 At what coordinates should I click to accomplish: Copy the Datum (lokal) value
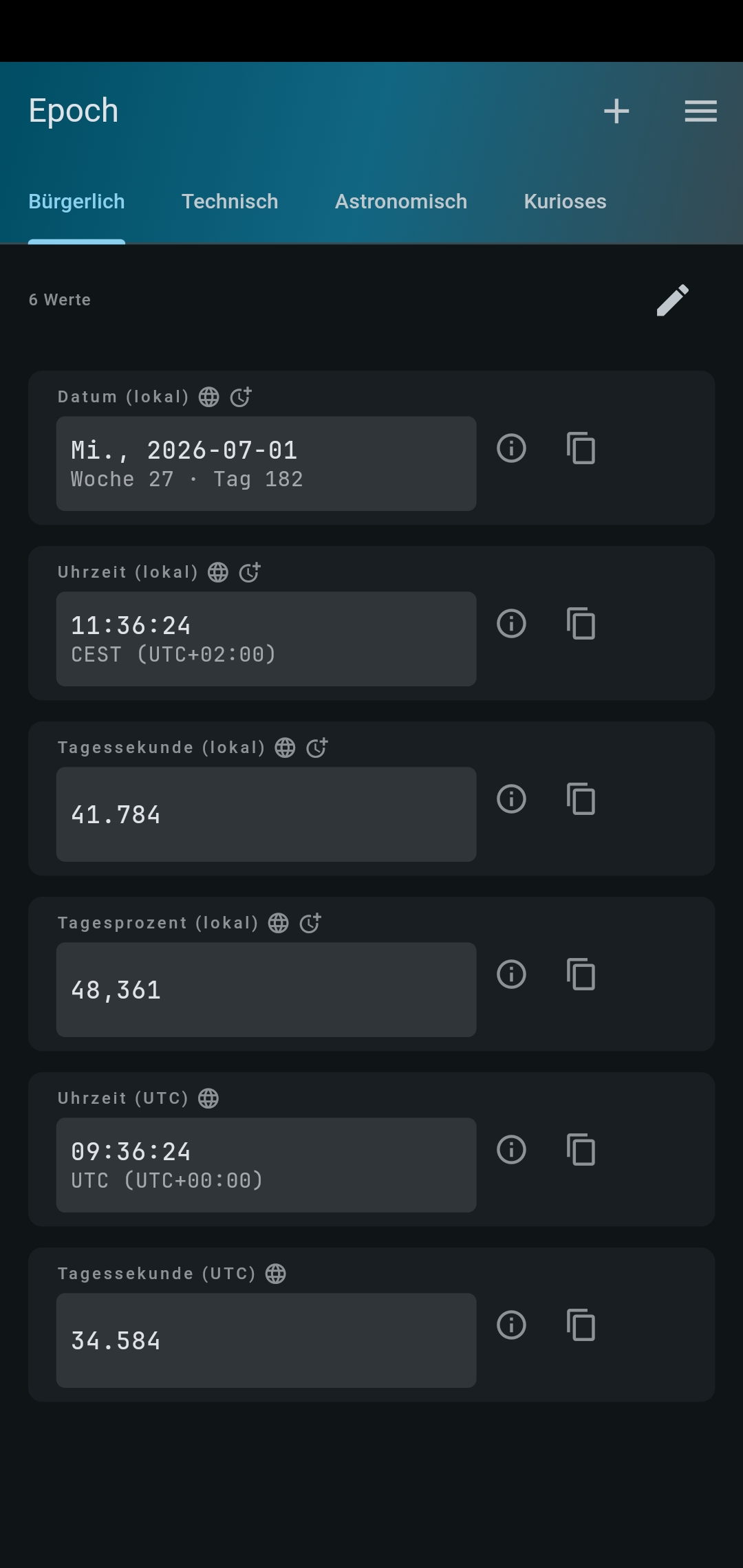click(x=581, y=448)
